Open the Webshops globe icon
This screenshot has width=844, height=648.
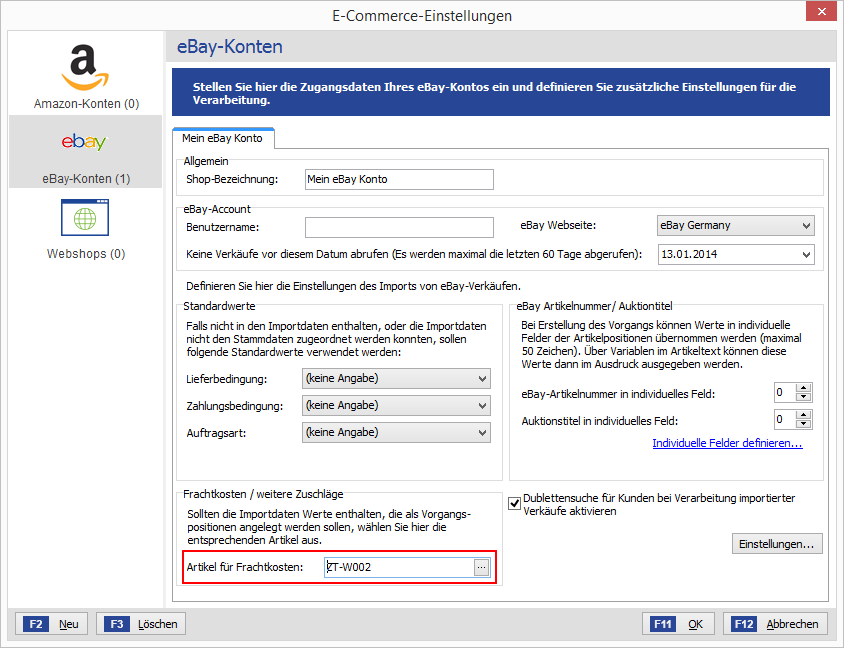point(85,218)
